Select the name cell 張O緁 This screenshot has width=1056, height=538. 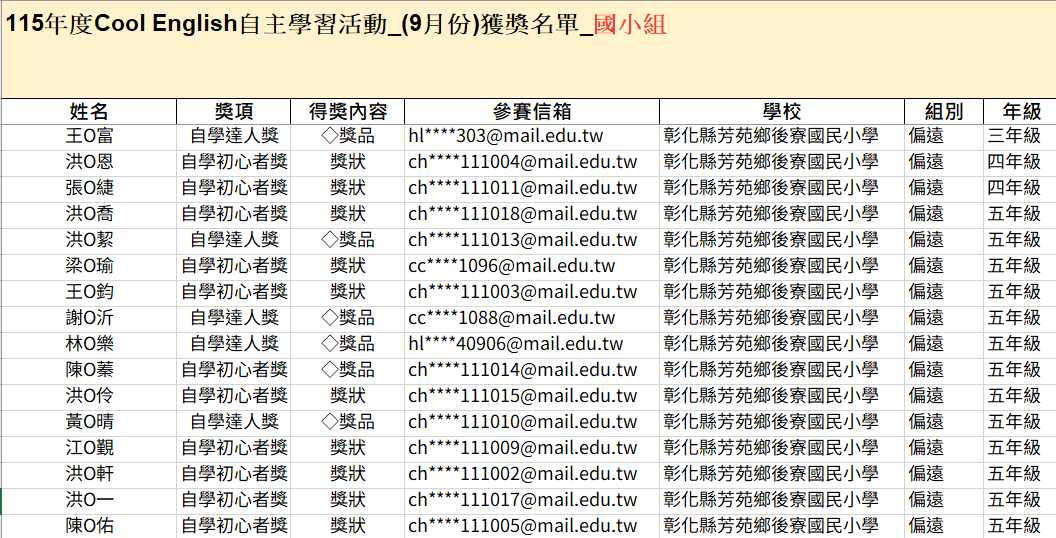point(89,188)
